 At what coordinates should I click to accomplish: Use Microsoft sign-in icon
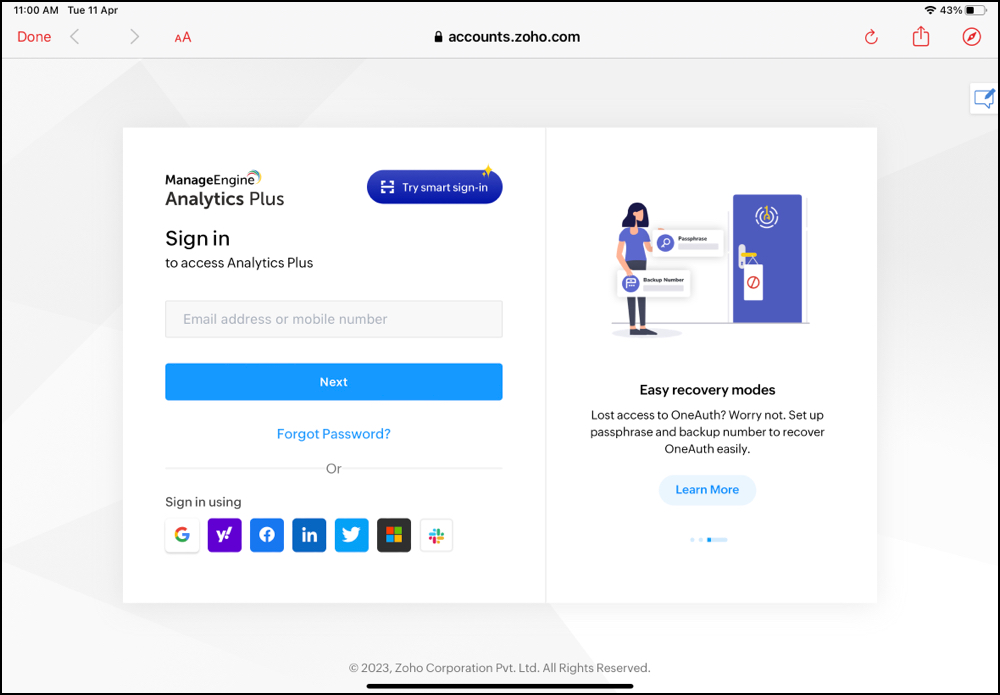pyautogui.click(x=394, y=535)
